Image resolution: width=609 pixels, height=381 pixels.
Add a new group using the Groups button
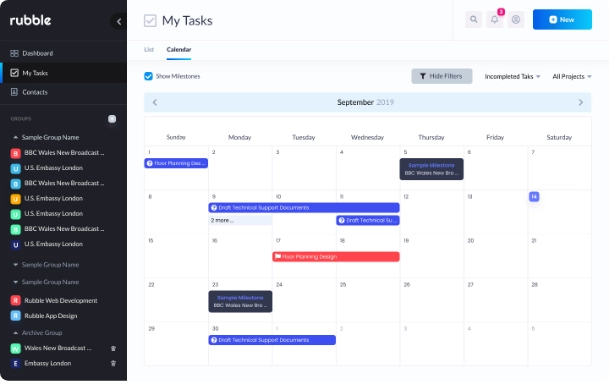click(x=112, y=119)
